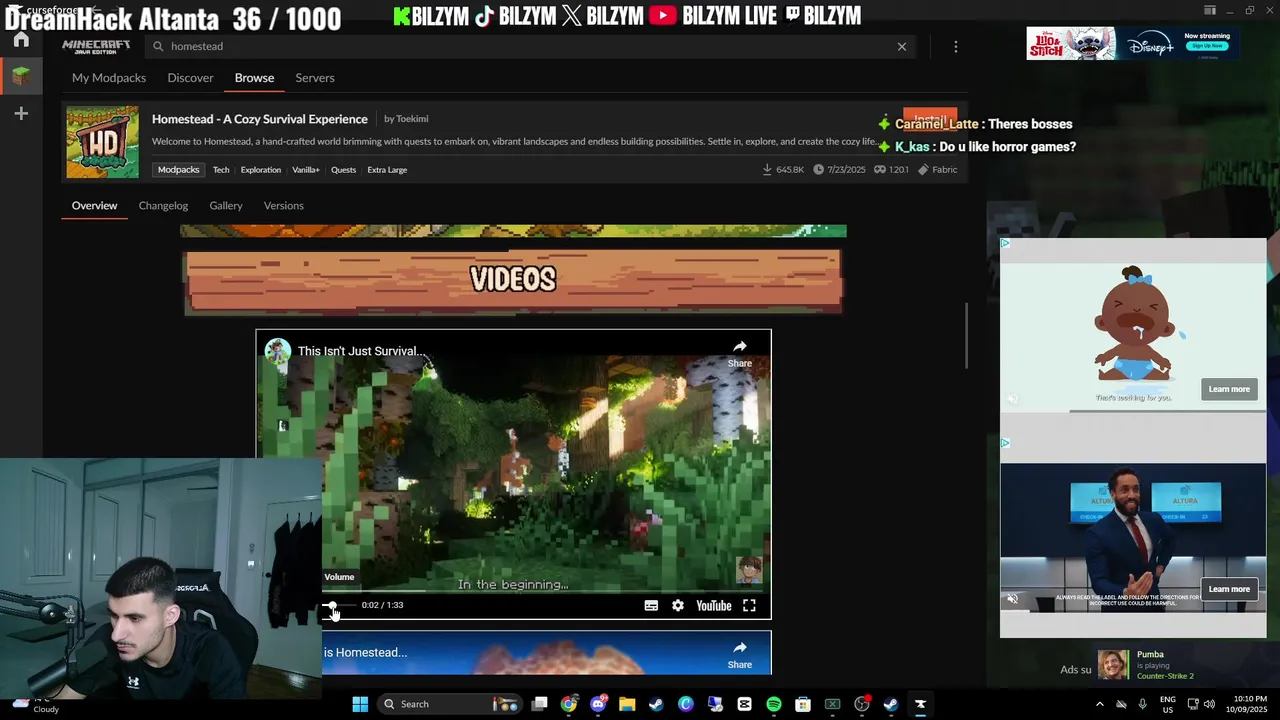Enter video fullscreen mode
Screen dimensions: 1280x720
(x=749, y=606)
